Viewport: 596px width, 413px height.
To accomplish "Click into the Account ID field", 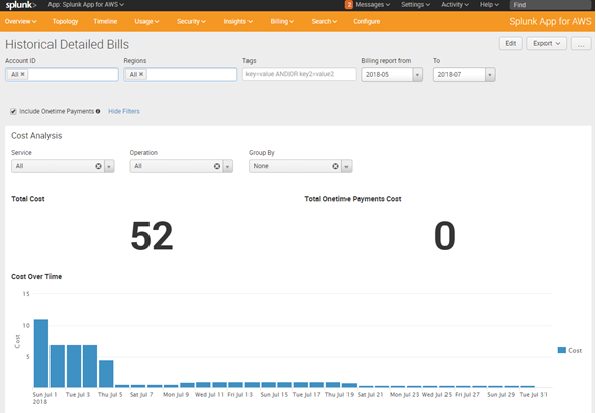I will pyautogui.click(x=62, y=74).
